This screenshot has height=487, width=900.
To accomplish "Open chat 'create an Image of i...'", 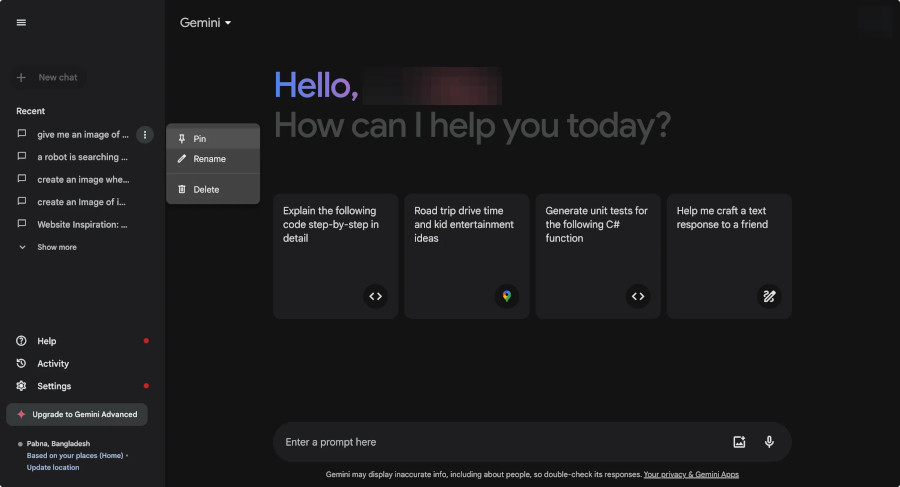I will (x=82, y=202).
